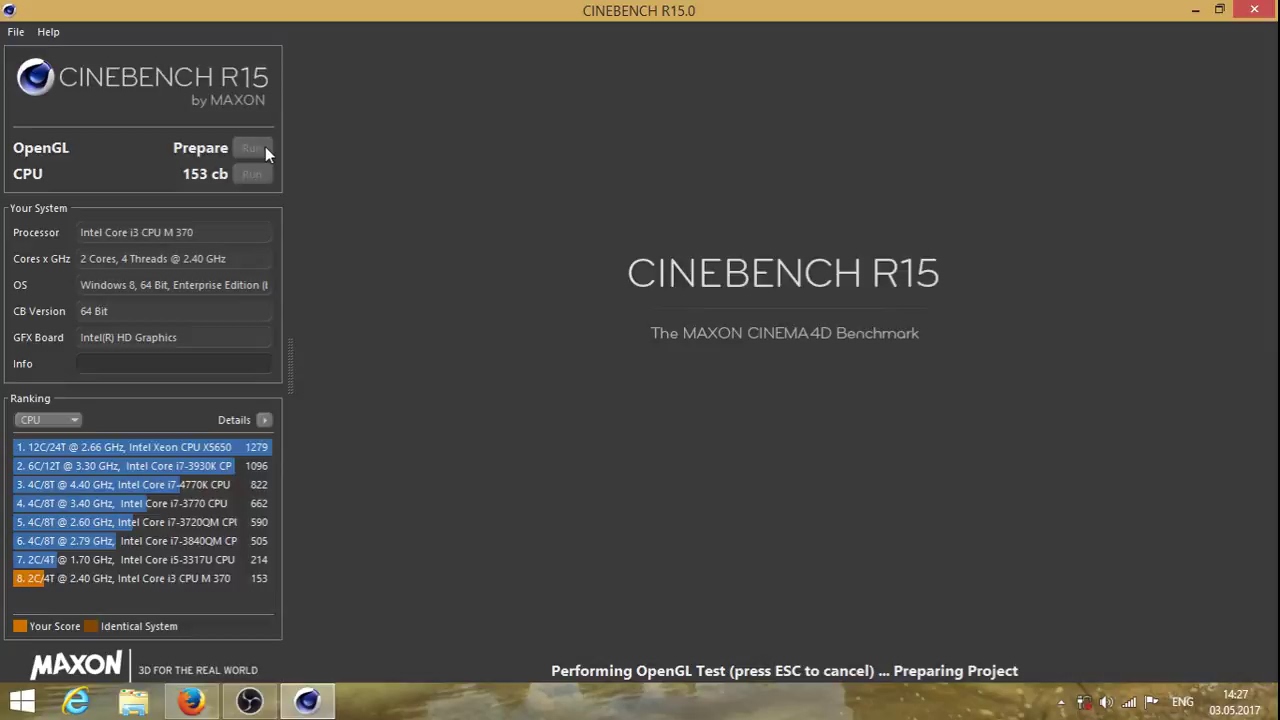Click the OS value Windows 8 field

(174, 285)
